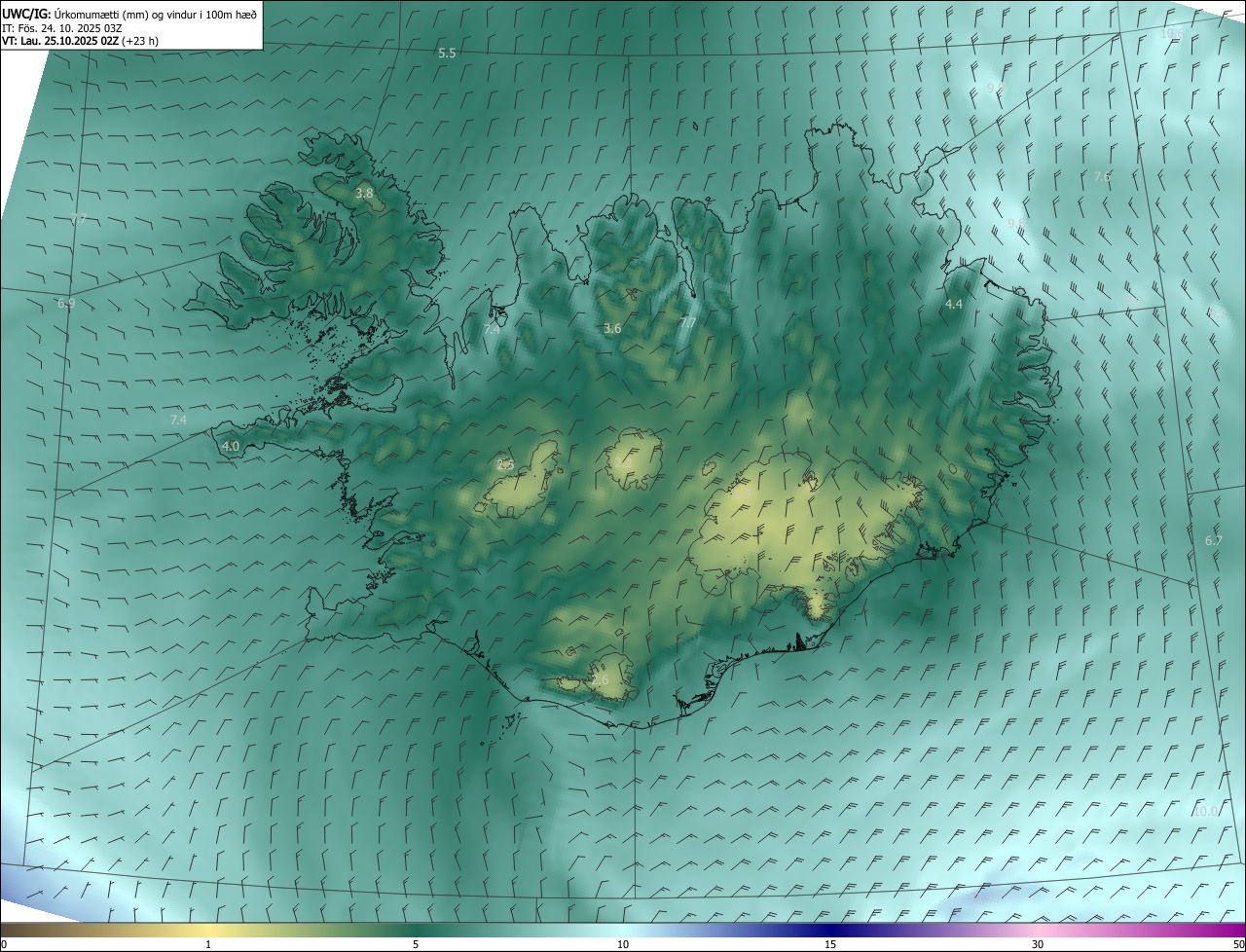Click the 4.4 value label on map
This screenshot has height=952, width=1246.
[x=954, y=305]
